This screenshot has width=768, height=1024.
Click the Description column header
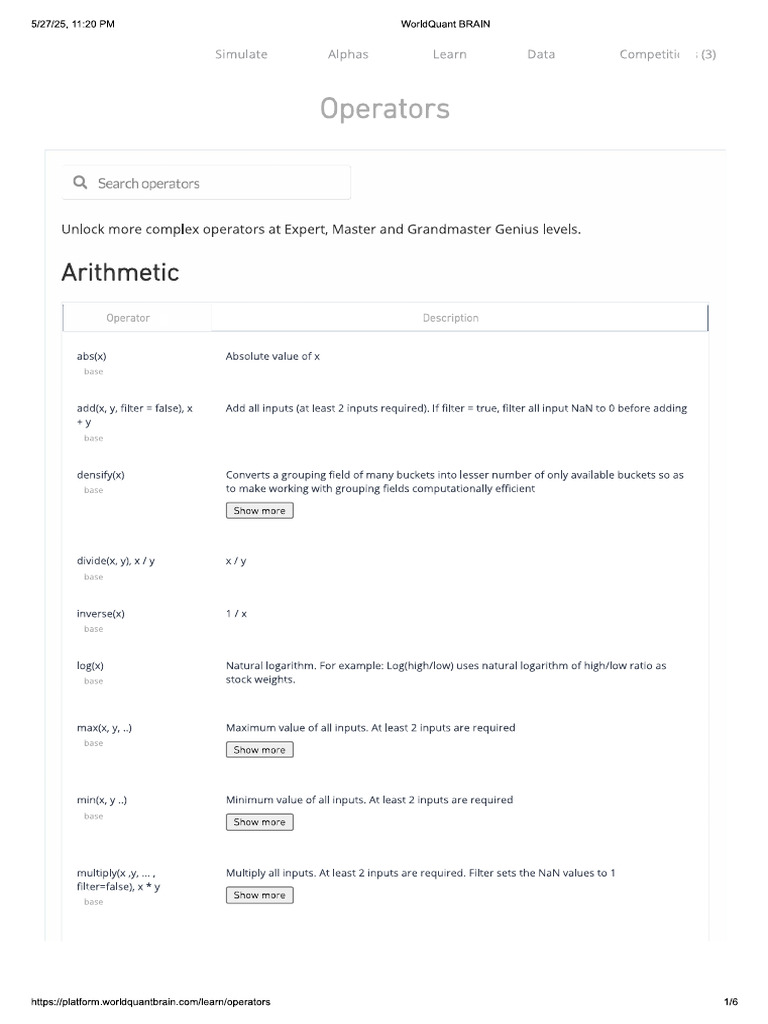450,318
